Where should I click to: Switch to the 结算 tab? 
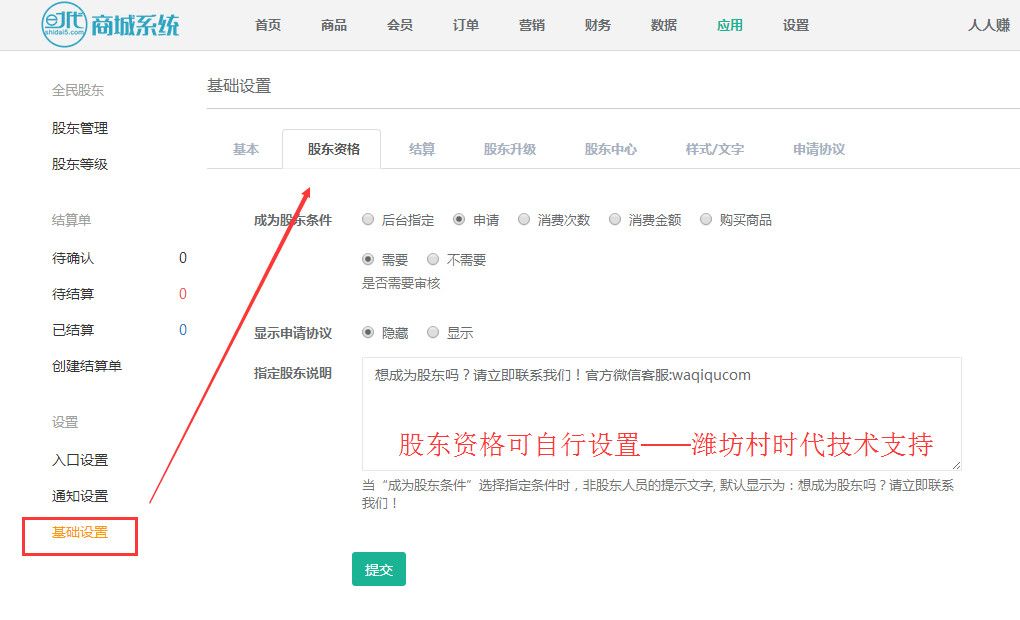pyautogui.click(x=422, y=149)
